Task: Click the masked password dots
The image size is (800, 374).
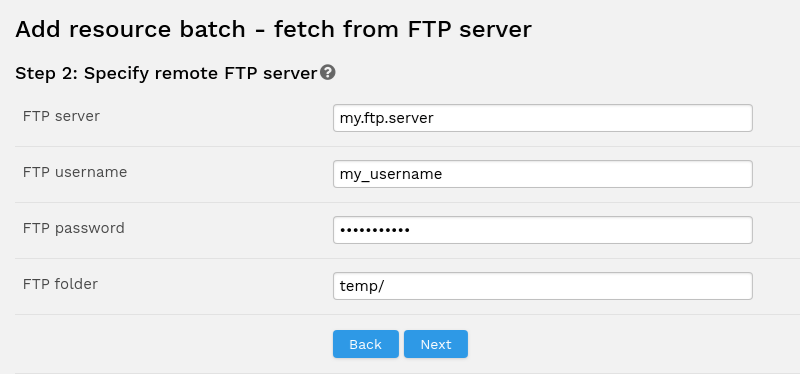Action: [x=375, y=231]
